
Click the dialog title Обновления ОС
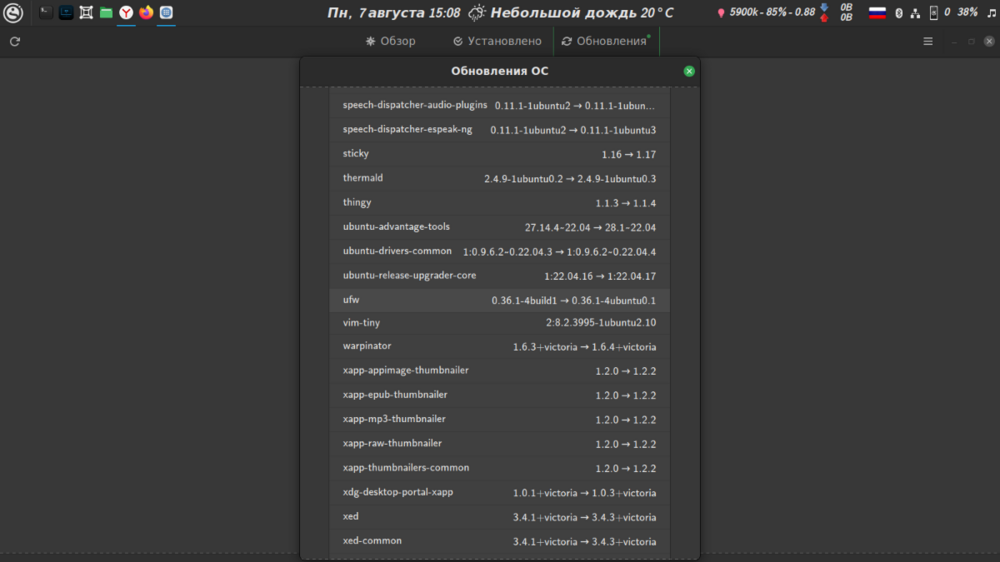[499, 71]
